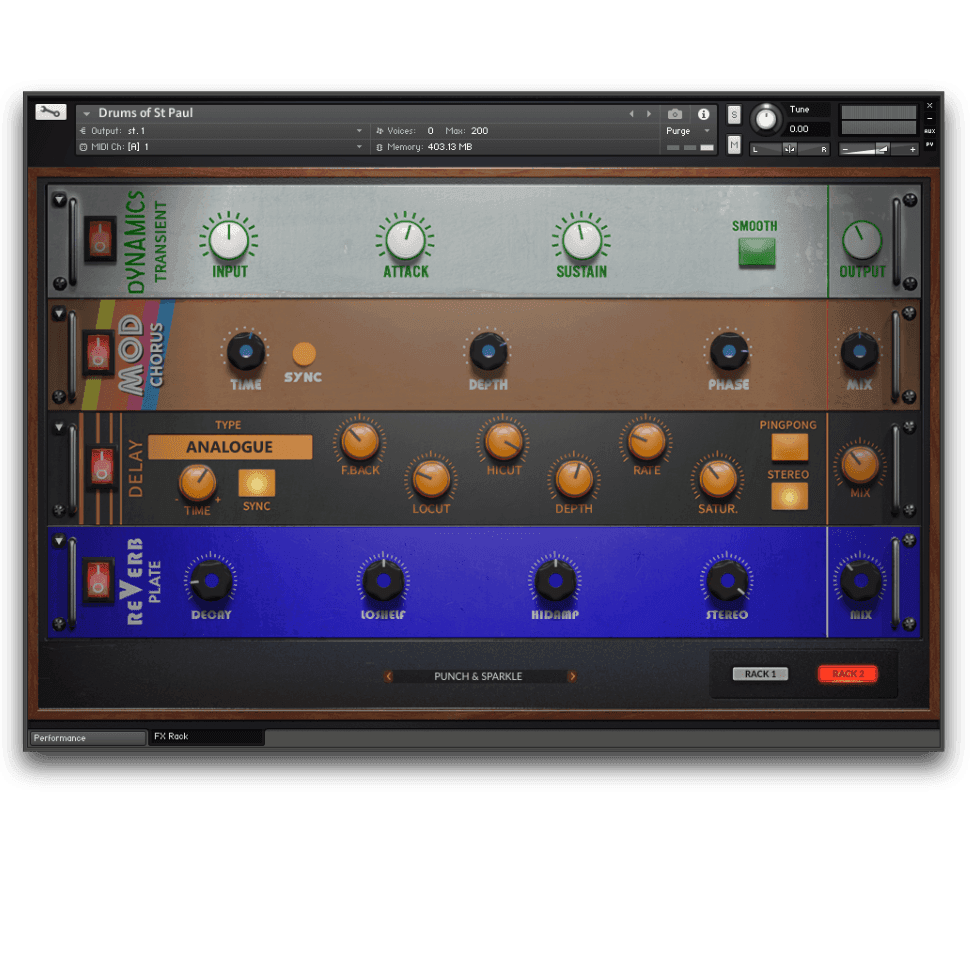Click the Delay RATE knob
The height and width of the screenshot is (970, 970).
(x=646, y=441)
